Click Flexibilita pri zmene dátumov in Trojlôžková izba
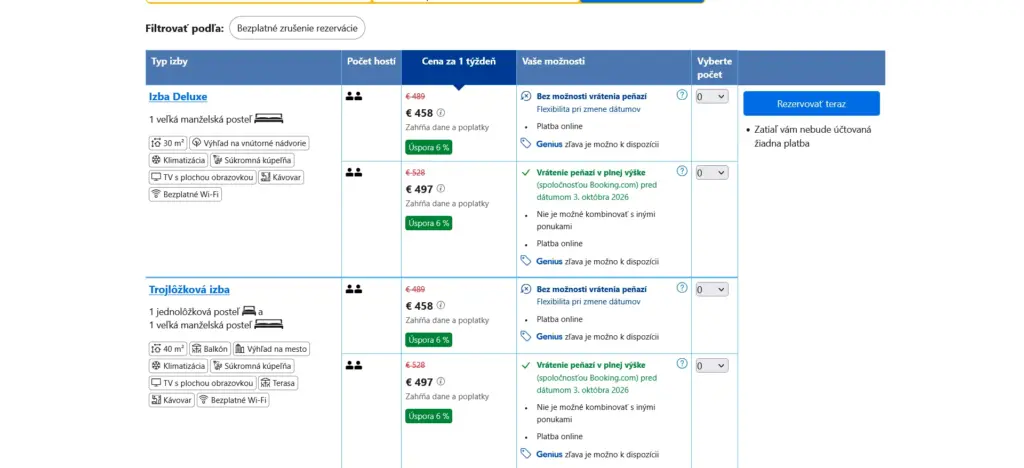 tap(588, 302)
